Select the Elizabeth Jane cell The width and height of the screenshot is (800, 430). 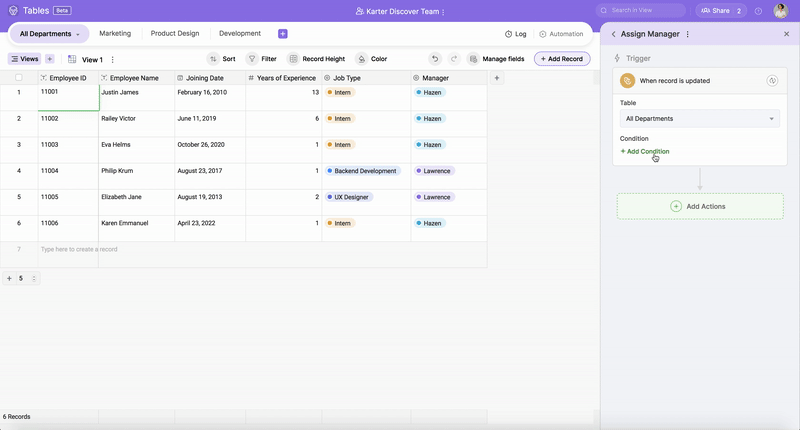[x=136, y=202]
